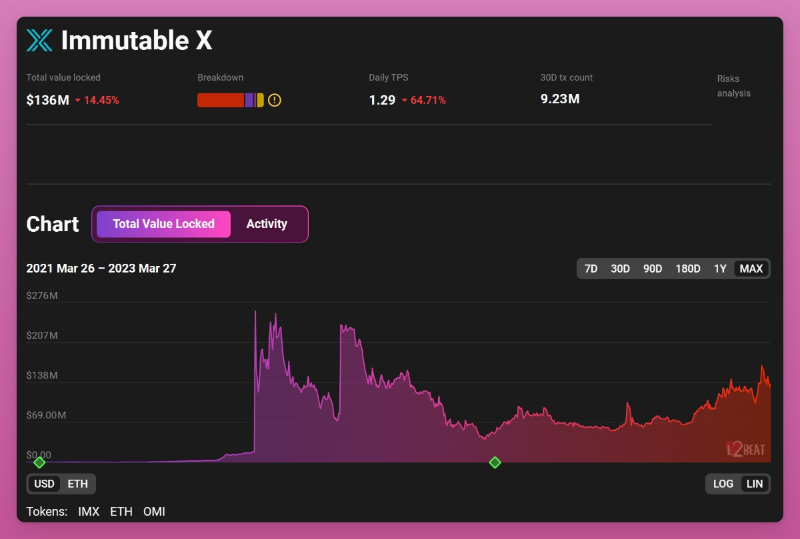Screen dimensions: 800x539
Task: Click the Total value locked label
Action: [x=63, y=78]
